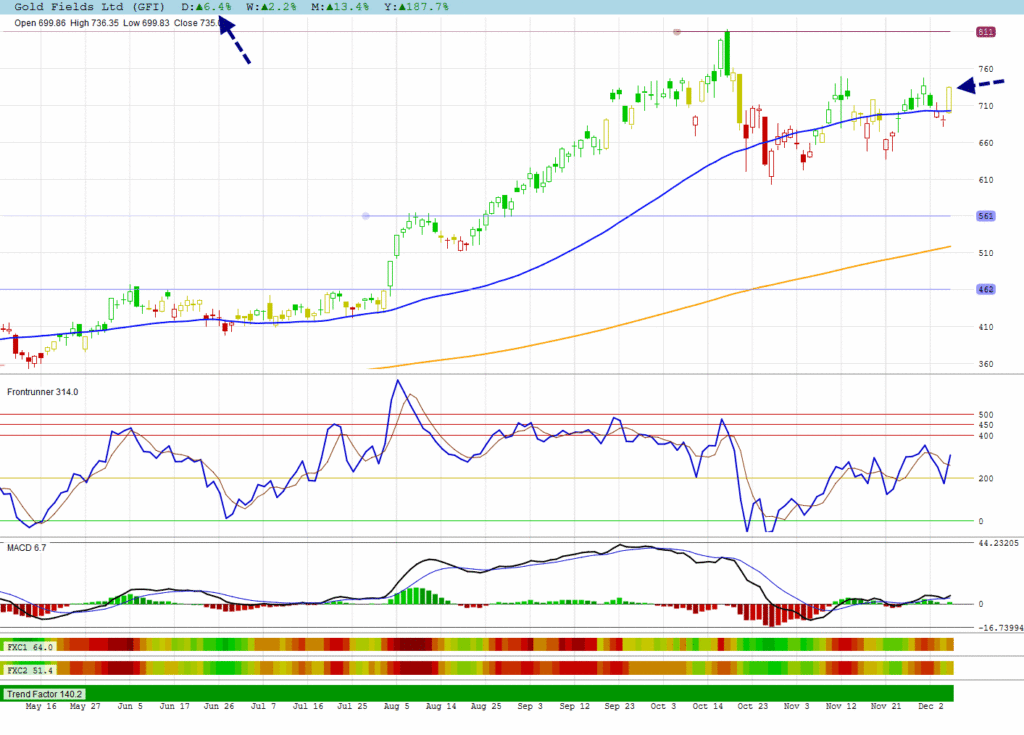Click the Frontrunner 314.0 indicator label

(x=42, y=392)
